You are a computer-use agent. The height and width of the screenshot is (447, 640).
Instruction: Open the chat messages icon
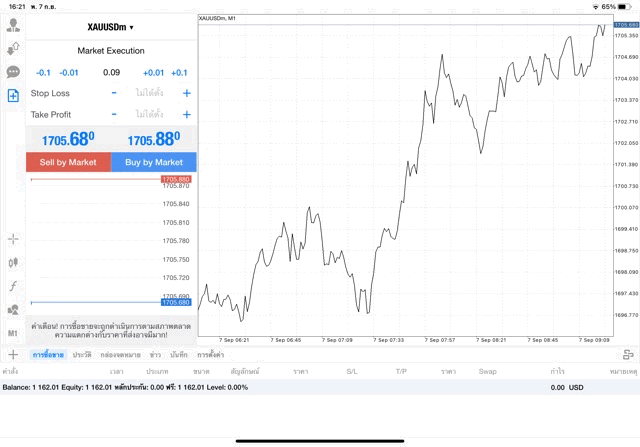click(13, 72)
